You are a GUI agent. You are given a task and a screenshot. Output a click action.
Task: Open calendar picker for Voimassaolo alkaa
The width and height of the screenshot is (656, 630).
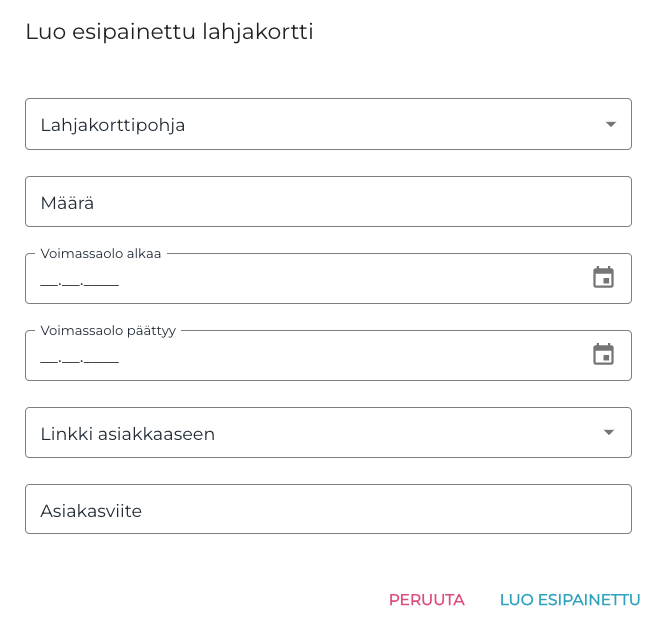click(x=603, y=278)
